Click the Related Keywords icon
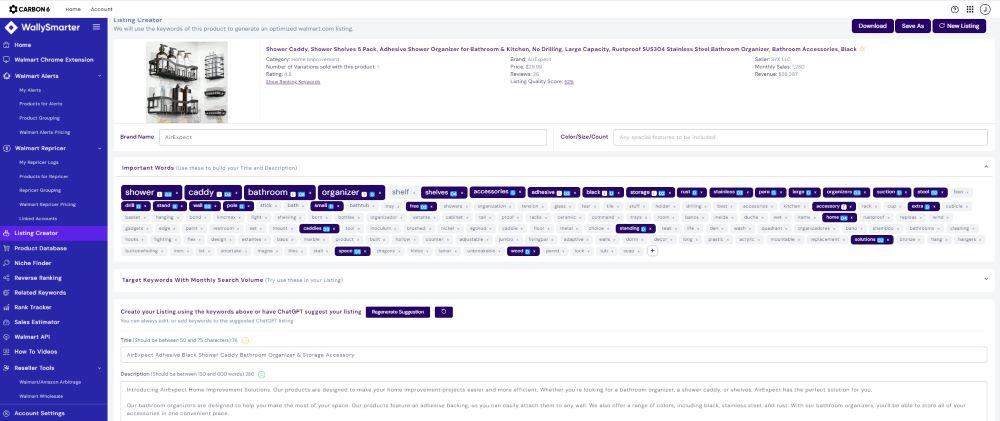The image size is (1000, 421). pos(6,293)
